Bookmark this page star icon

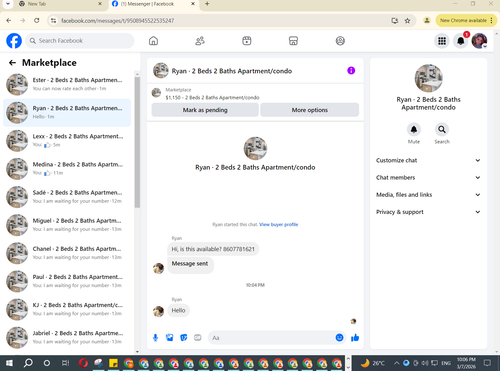tap(407, 21)
